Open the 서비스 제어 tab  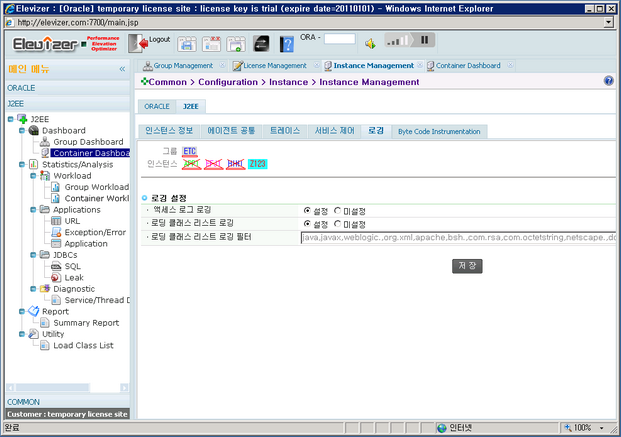click(x=334, y=131)
